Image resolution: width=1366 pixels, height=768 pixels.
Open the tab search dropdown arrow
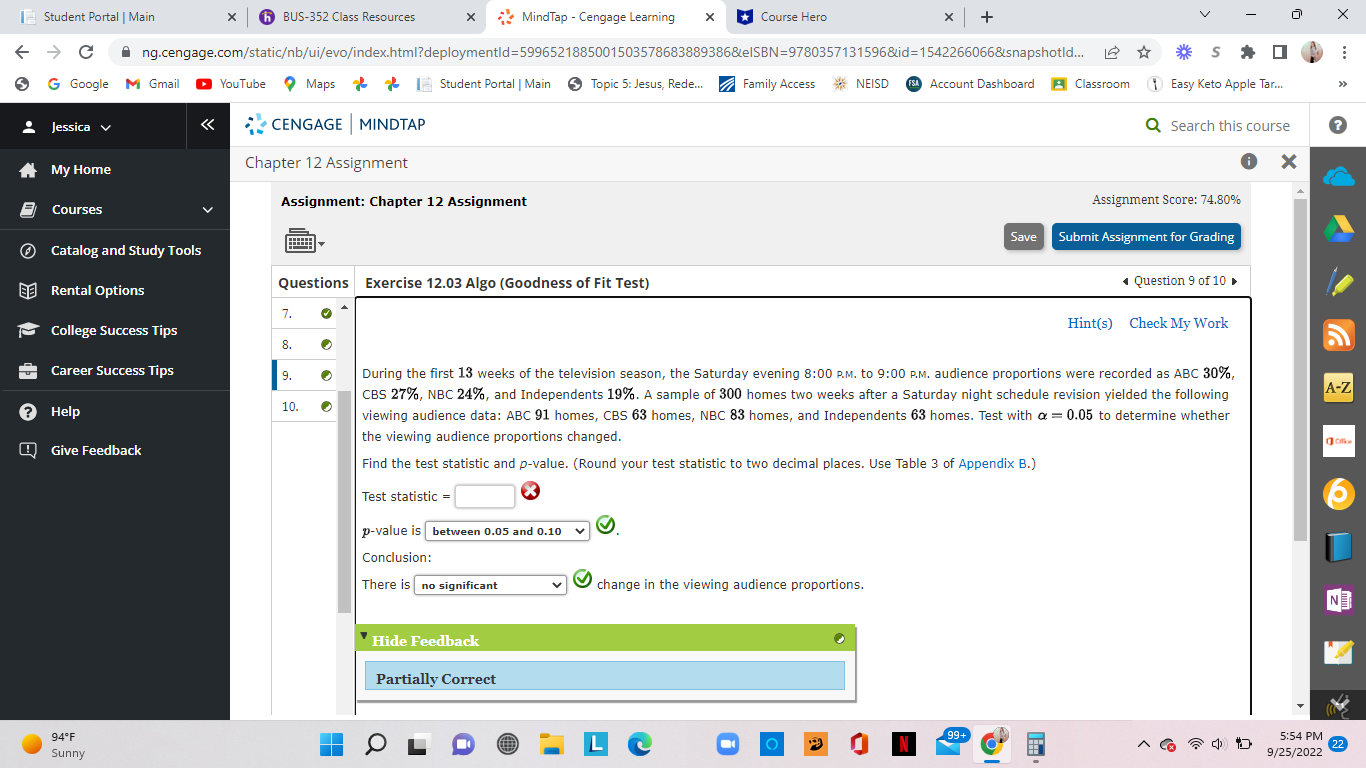coord(1204,16)
